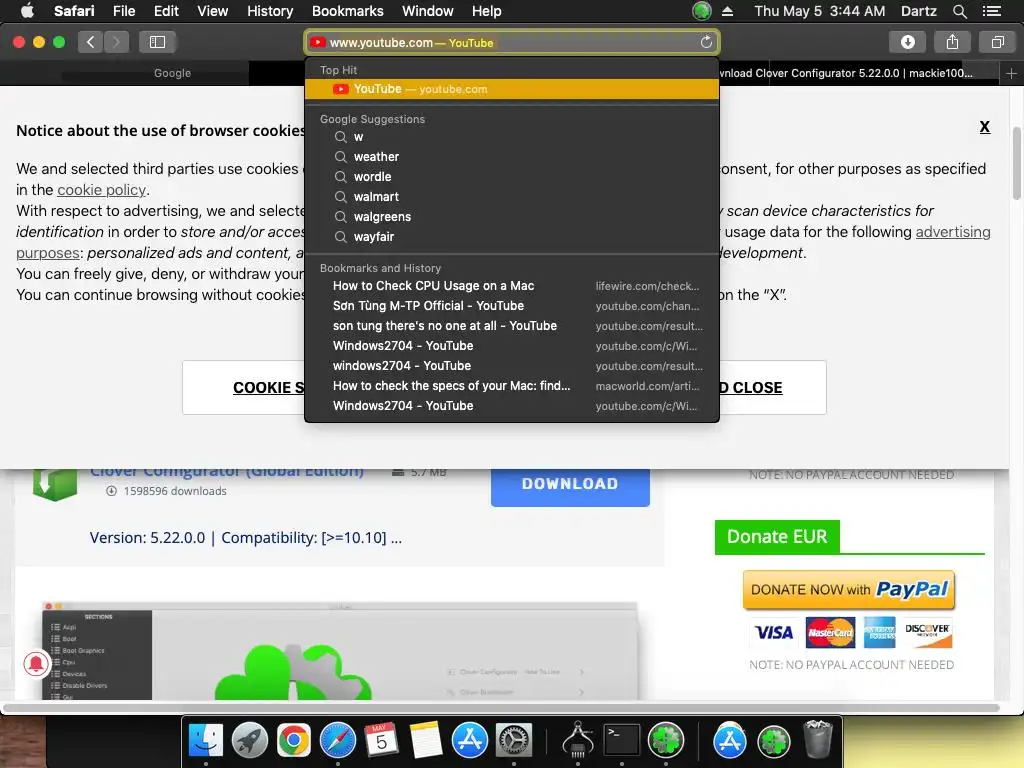Click the page vertical scrollbar
This screenshot has height=768, width=1024.
pos(1016,163)
